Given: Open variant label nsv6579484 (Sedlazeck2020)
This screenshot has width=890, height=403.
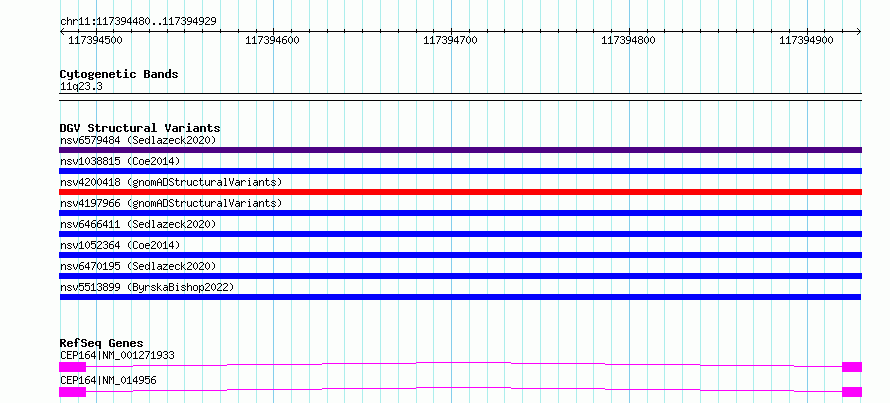Looking at the screenshot, I should tap(138, 140).
